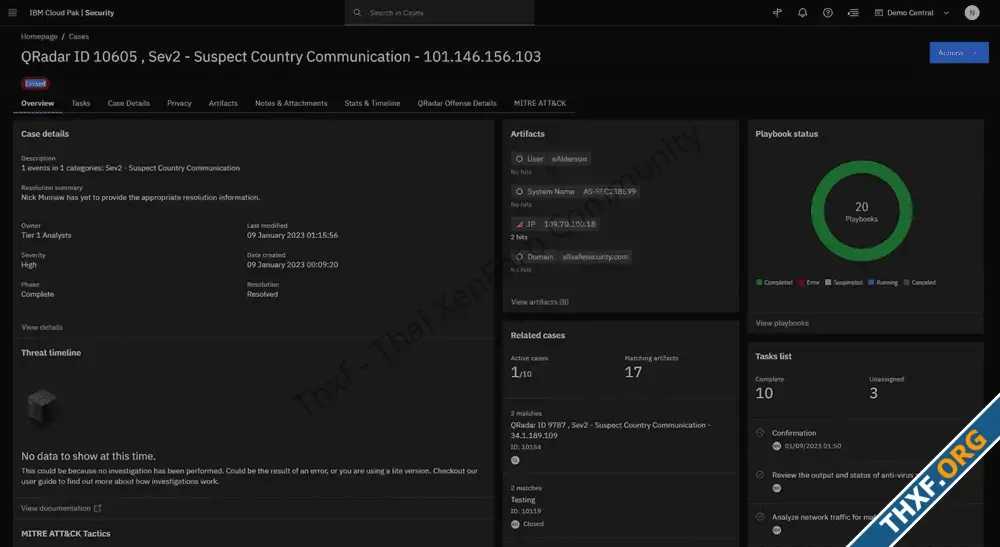The height and width of the screenshot is (547, 1000).
Task: Toggle the Review the output task check circle
Action: pyautogui.click(x=760, y=474)
